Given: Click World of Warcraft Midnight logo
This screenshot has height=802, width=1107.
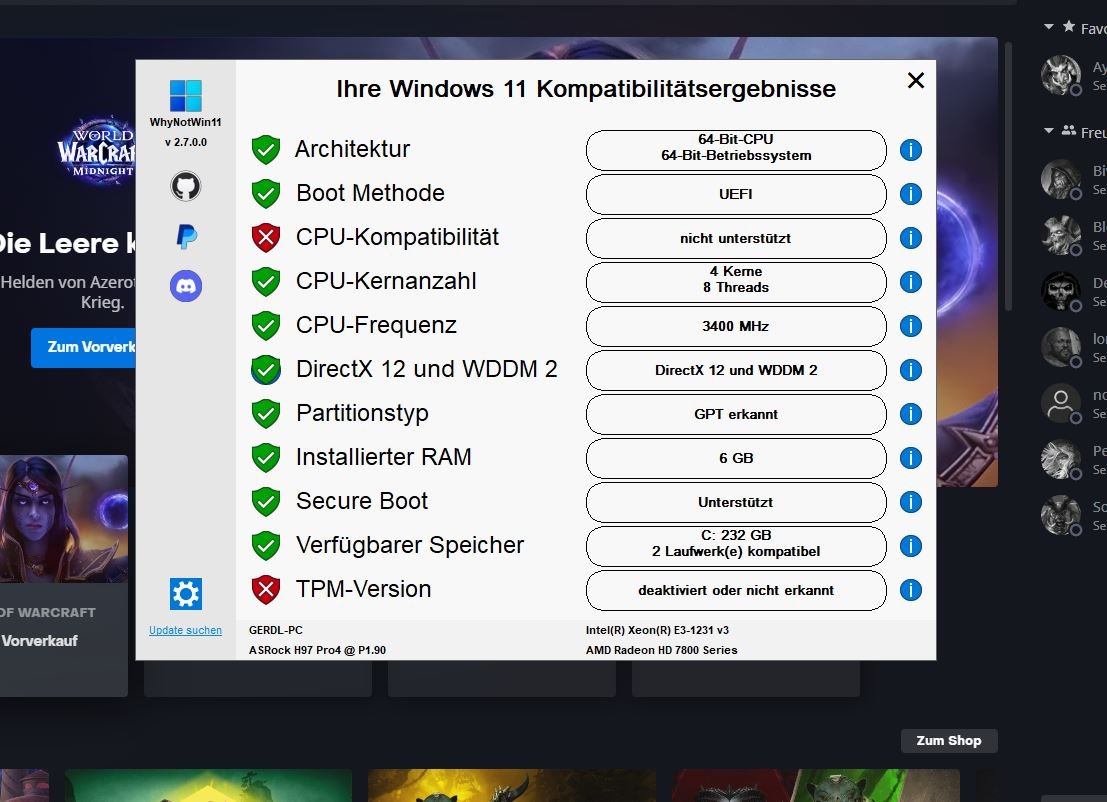Looking at the screenshot, I should [96, 151].
